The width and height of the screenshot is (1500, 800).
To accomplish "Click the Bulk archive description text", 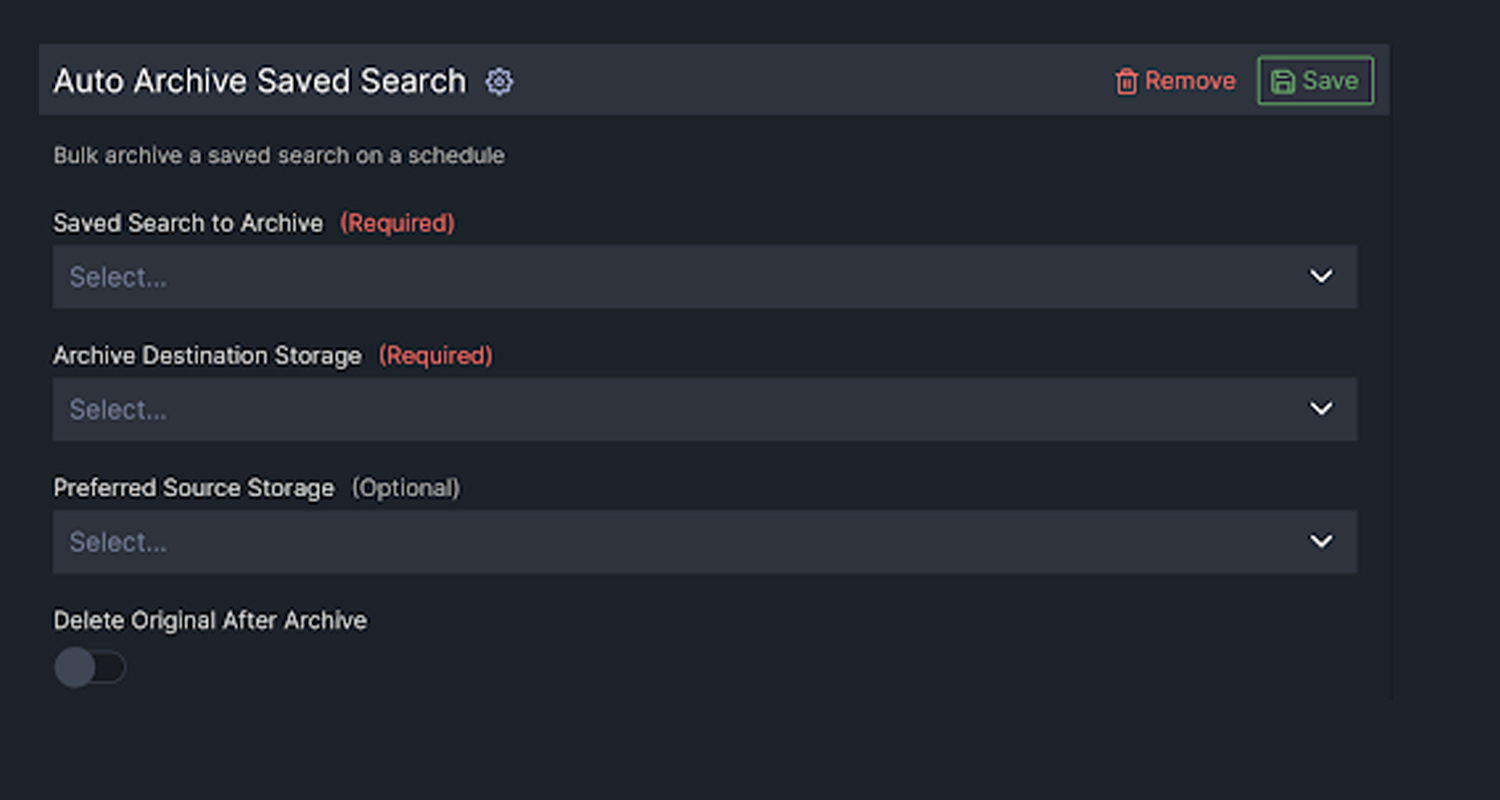I will [x=278, y=155].
